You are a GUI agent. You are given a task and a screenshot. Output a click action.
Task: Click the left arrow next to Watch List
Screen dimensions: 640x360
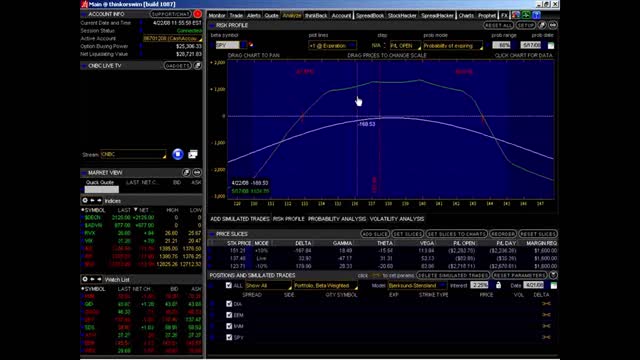pyautogui.click(x=92, y=279)
